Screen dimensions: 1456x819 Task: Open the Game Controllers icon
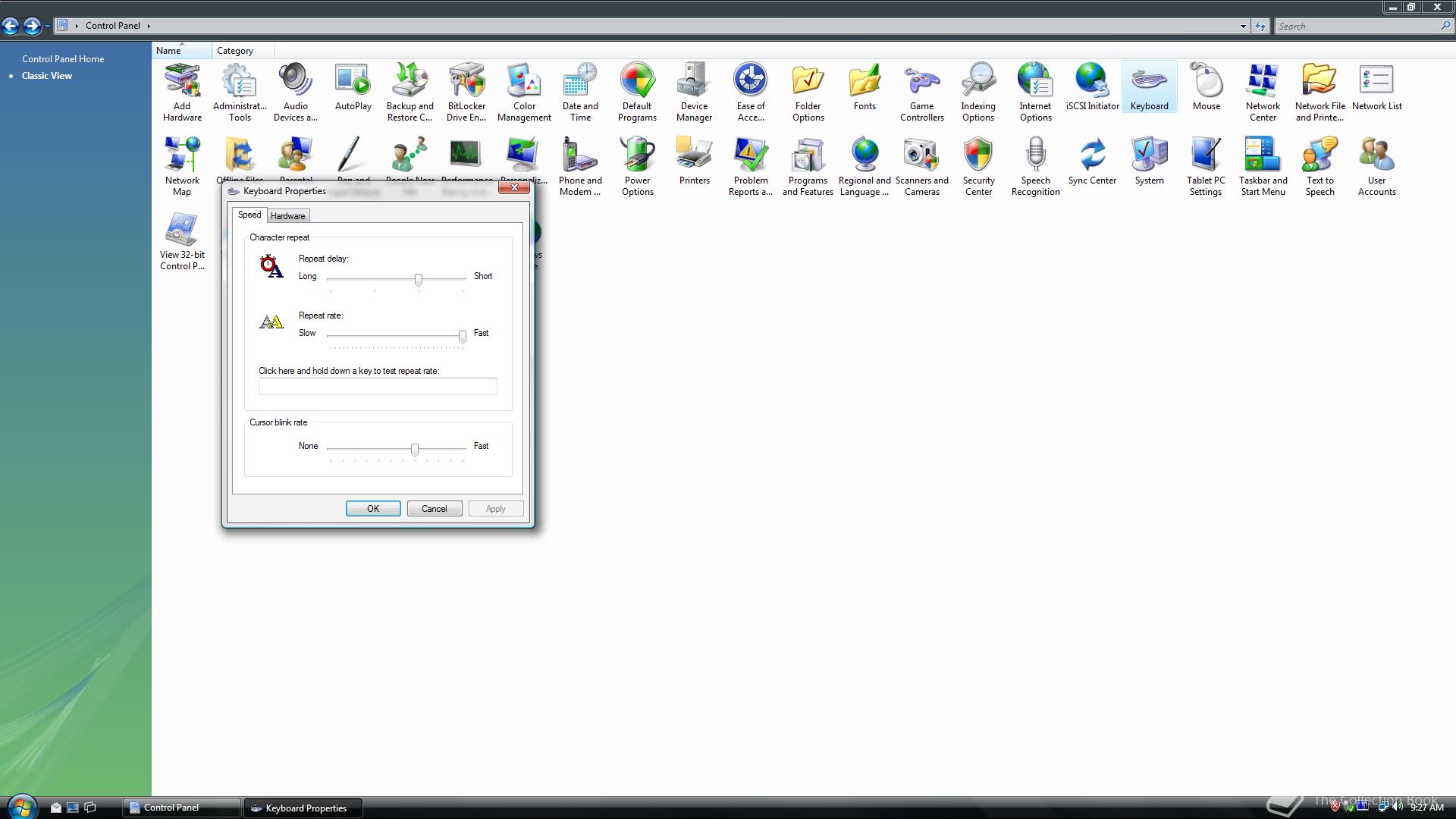coord(921,91)
